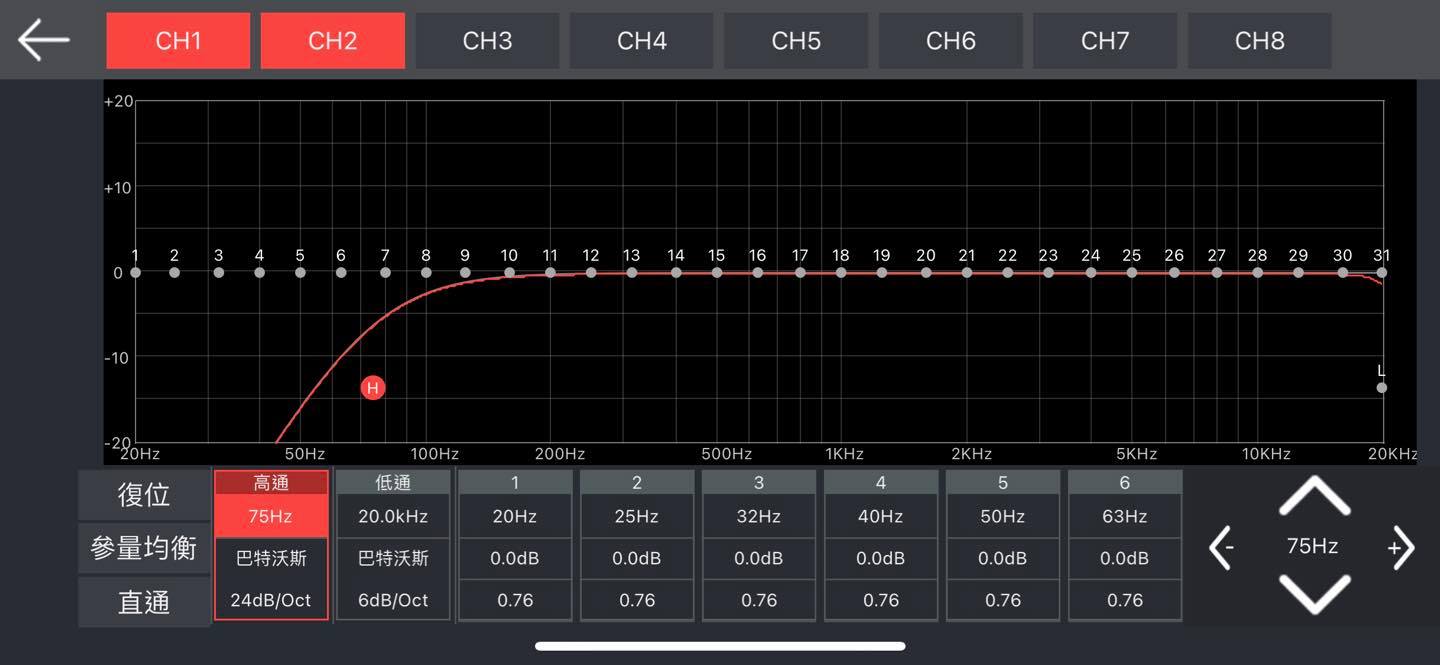Select band 6 frequency 63Hz
Screen dimensions: 1440x665
[1125, 517]
